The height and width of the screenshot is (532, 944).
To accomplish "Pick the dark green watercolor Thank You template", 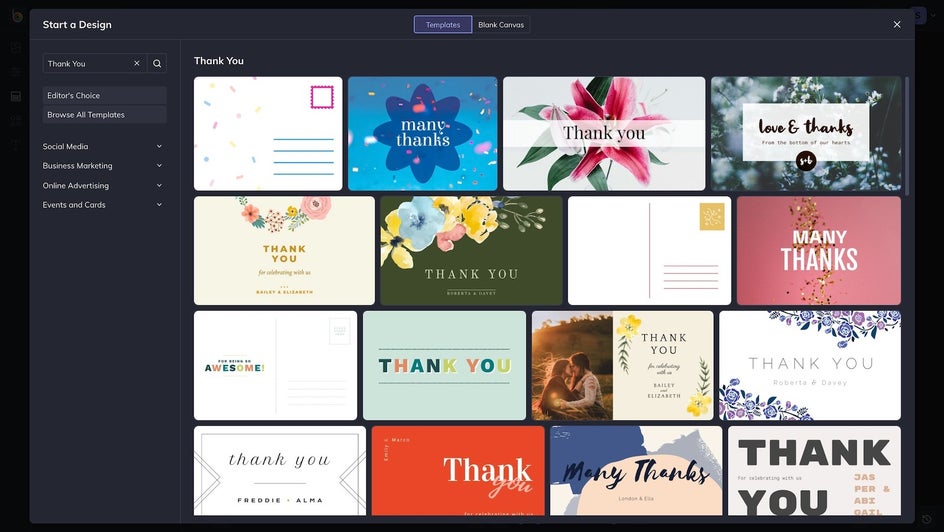I will click(x=471, y=250).
